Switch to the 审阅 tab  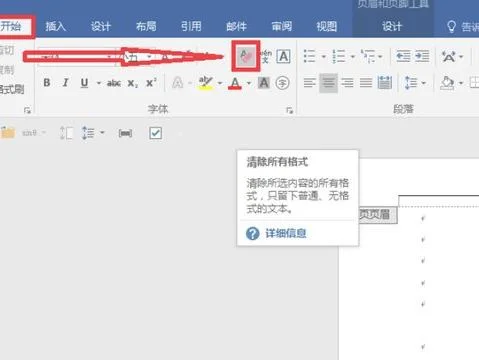pyautogui.click(x=281, y=26)
